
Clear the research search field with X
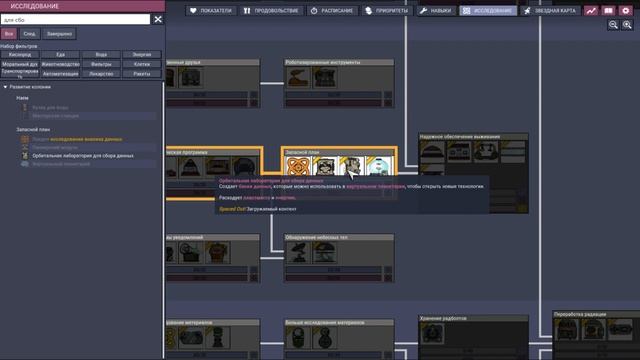[x=158, y=19]
